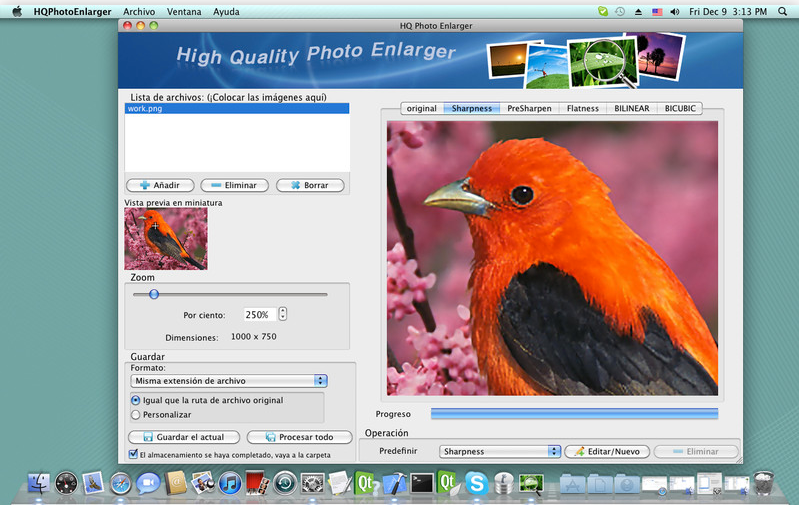The width and height of the screenshot is (799, 505).
Task: Click the Por ciento stepper arrows
Action: (x=283, y=314)
